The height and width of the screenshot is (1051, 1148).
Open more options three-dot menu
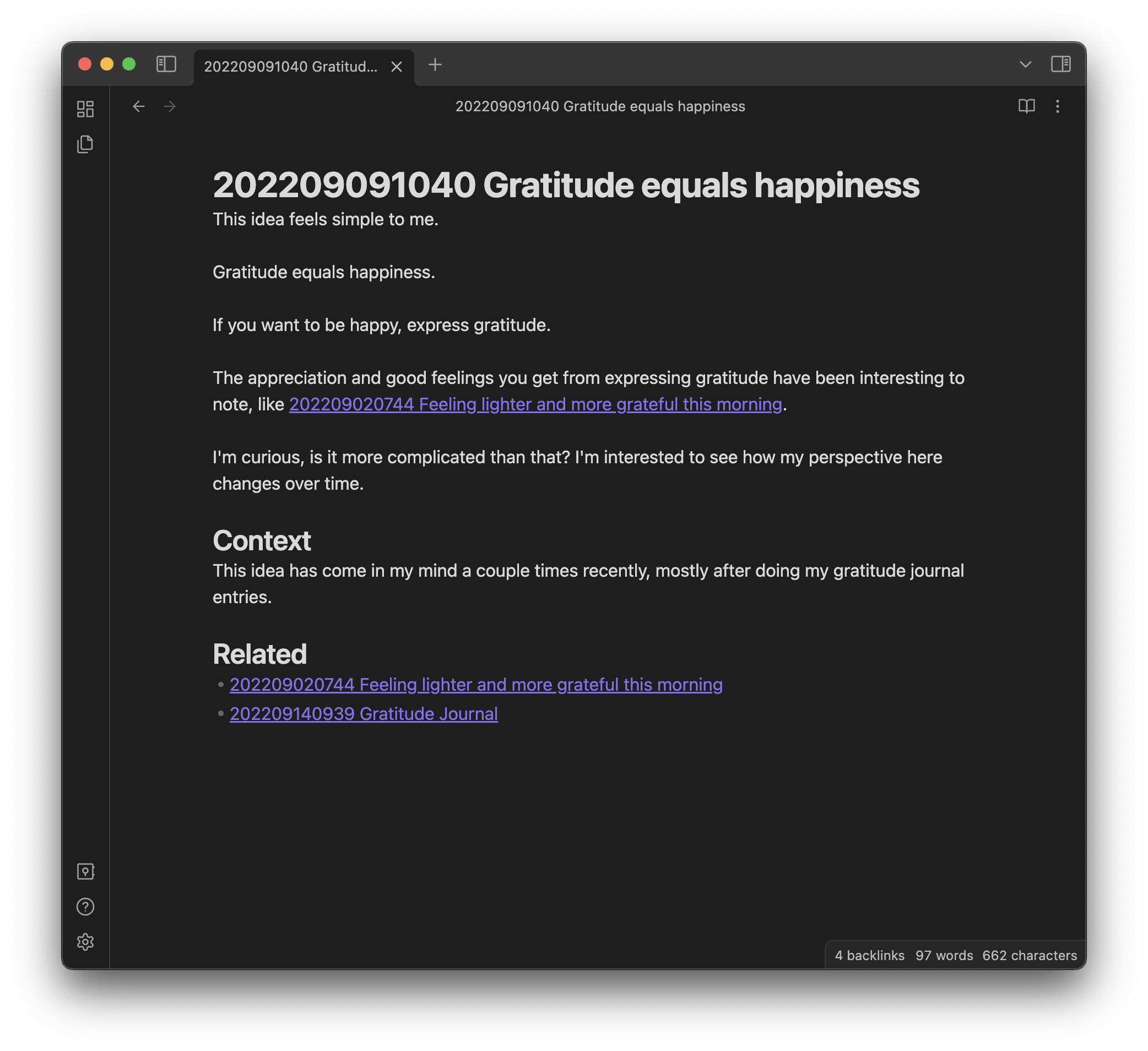pos(1058,106)
